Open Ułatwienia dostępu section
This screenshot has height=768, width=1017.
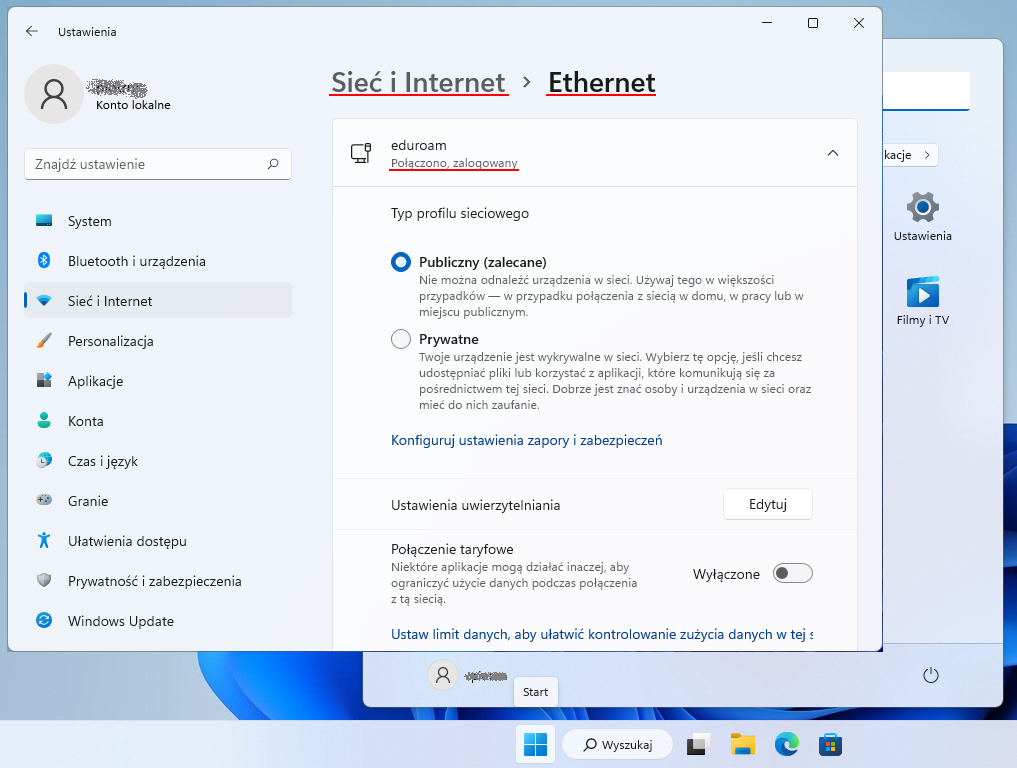127,541
